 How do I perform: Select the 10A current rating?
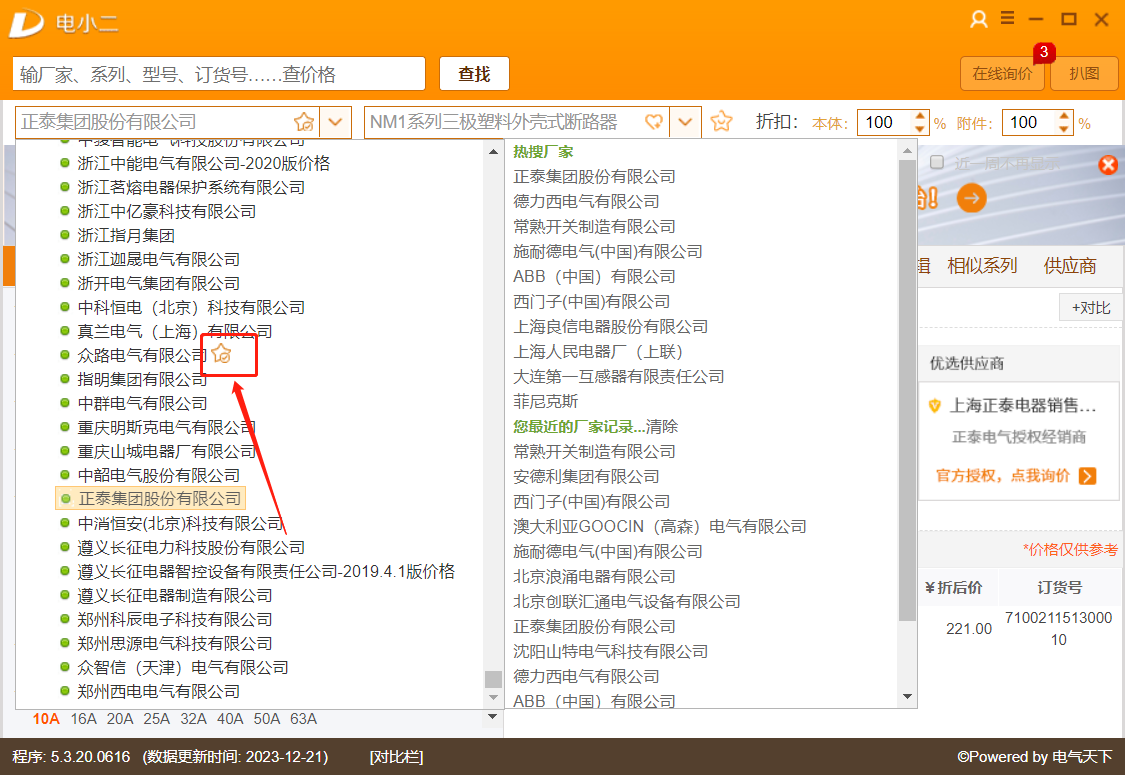(46, 719)
